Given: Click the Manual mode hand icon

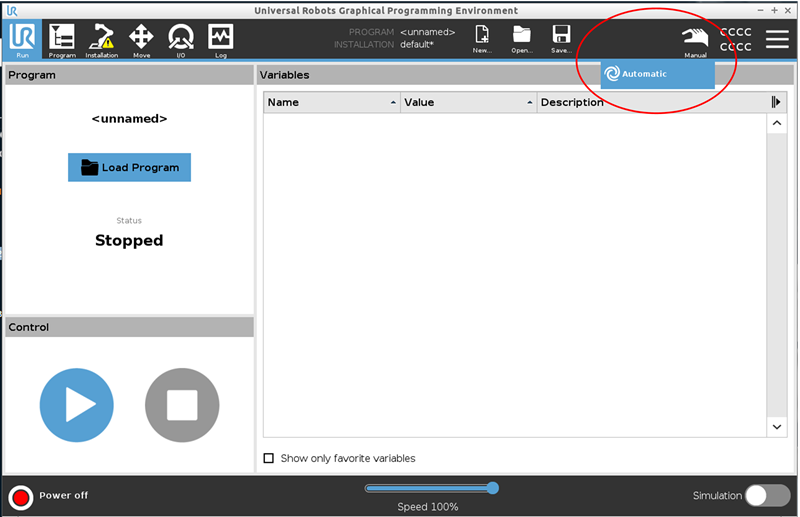Looking at the screenshot, I should (695, 41).
